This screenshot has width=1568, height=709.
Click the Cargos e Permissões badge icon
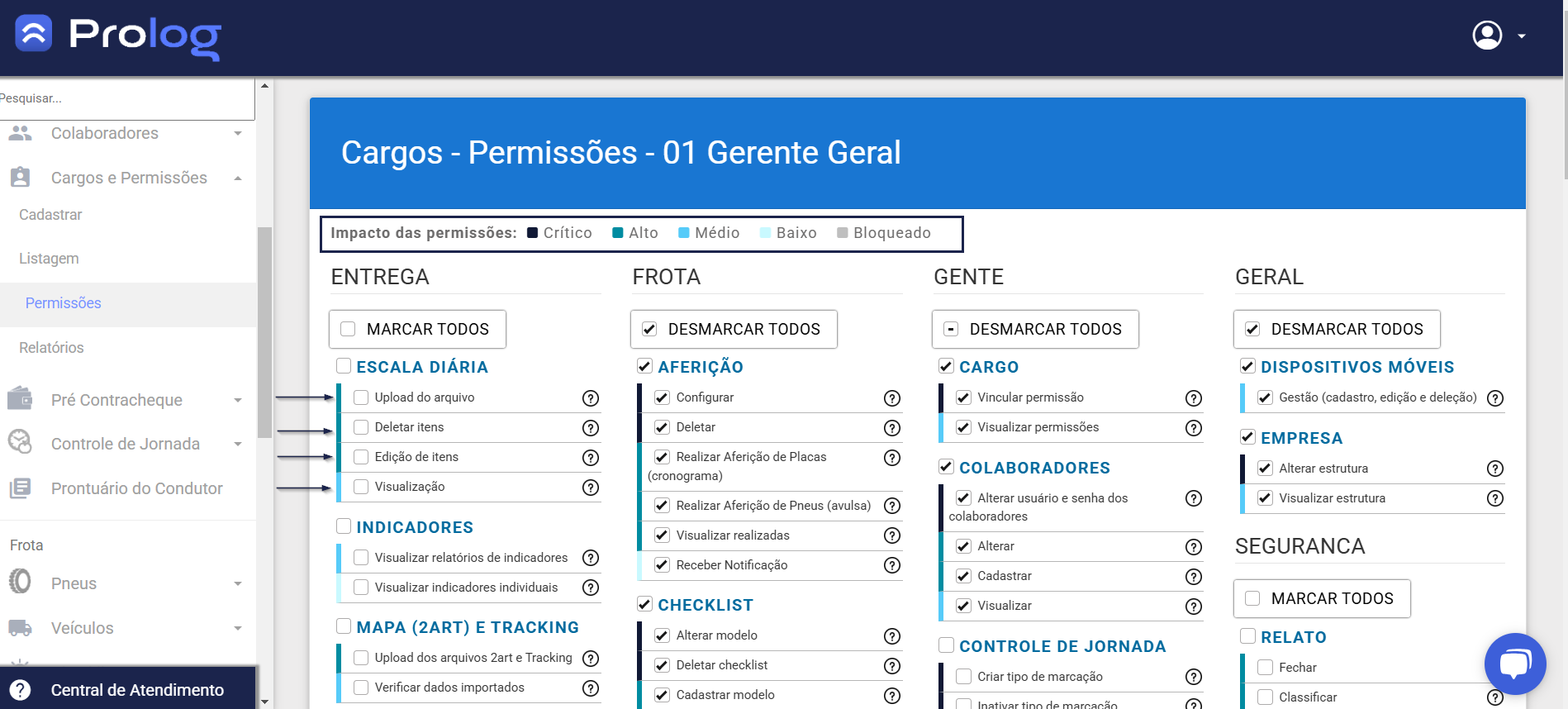21,178
